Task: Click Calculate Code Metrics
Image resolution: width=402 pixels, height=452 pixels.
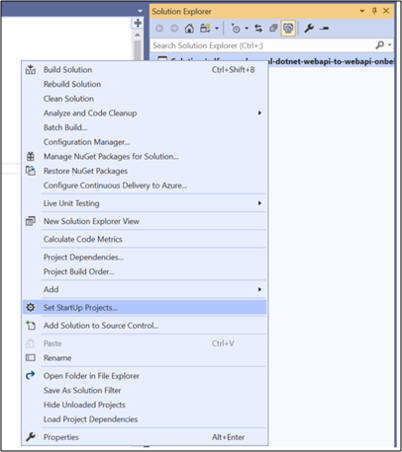Action: 145,239
